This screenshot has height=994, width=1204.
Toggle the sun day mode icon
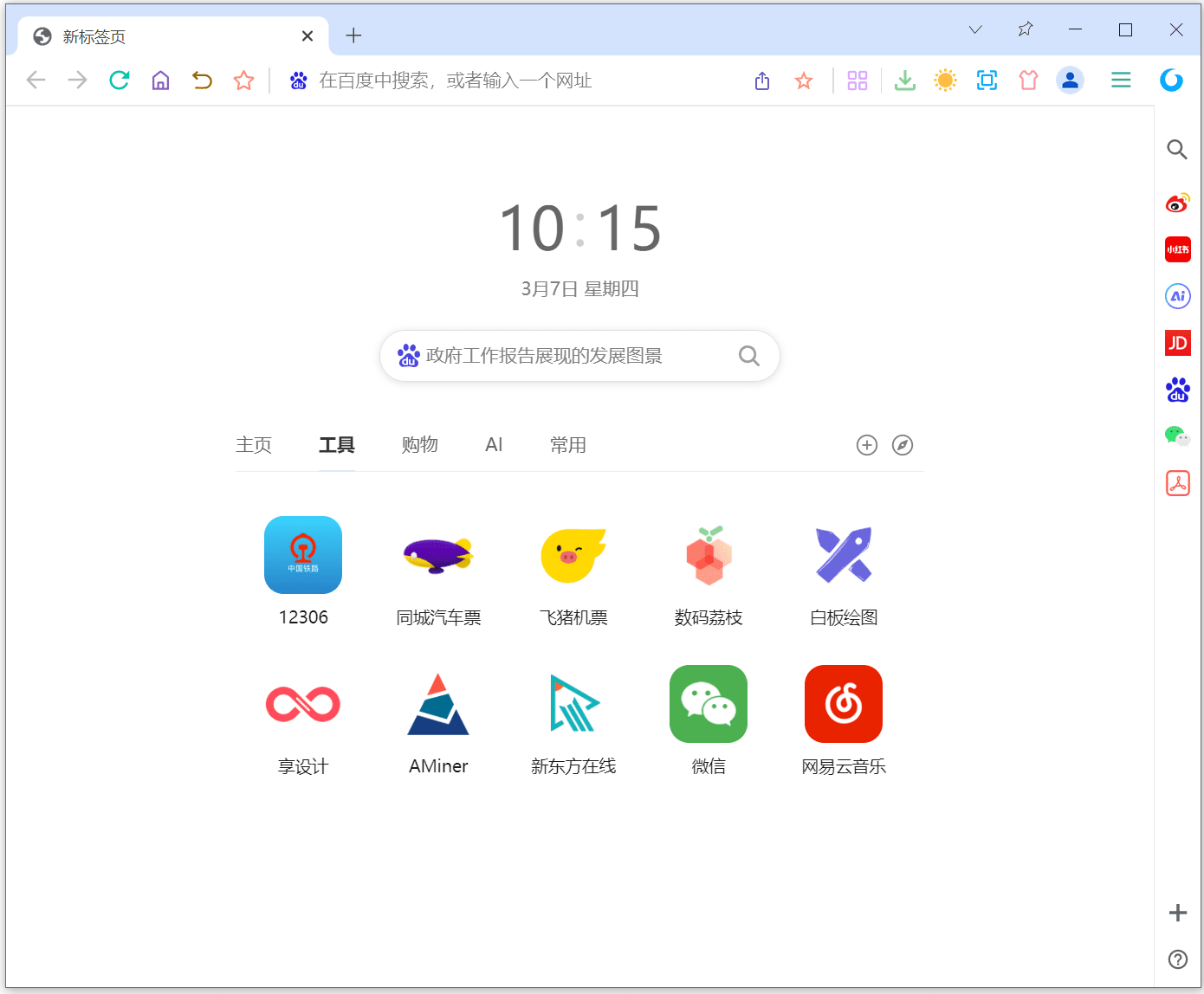coord(945,81)
